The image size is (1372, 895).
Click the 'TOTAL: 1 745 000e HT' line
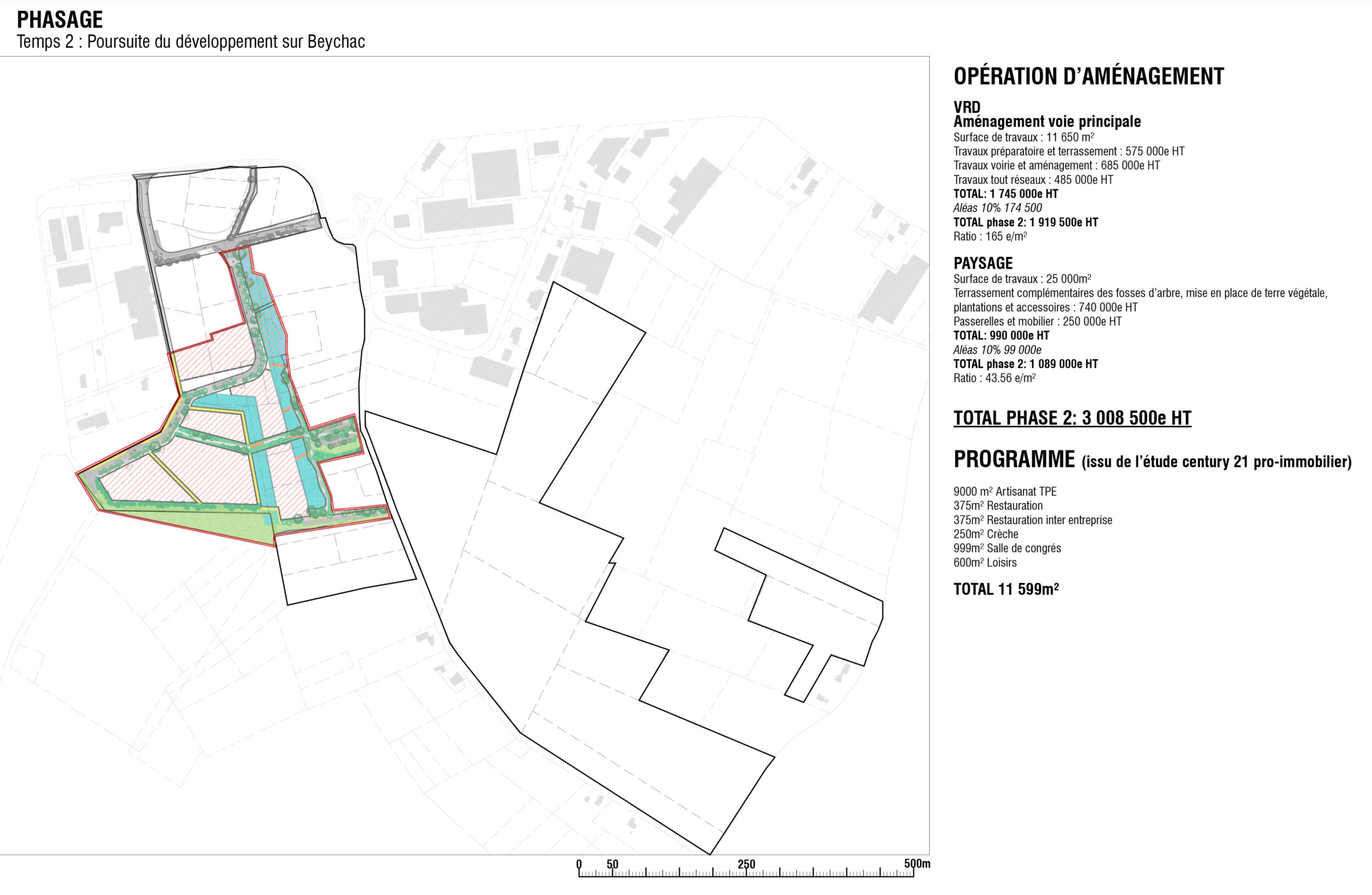1005,194
